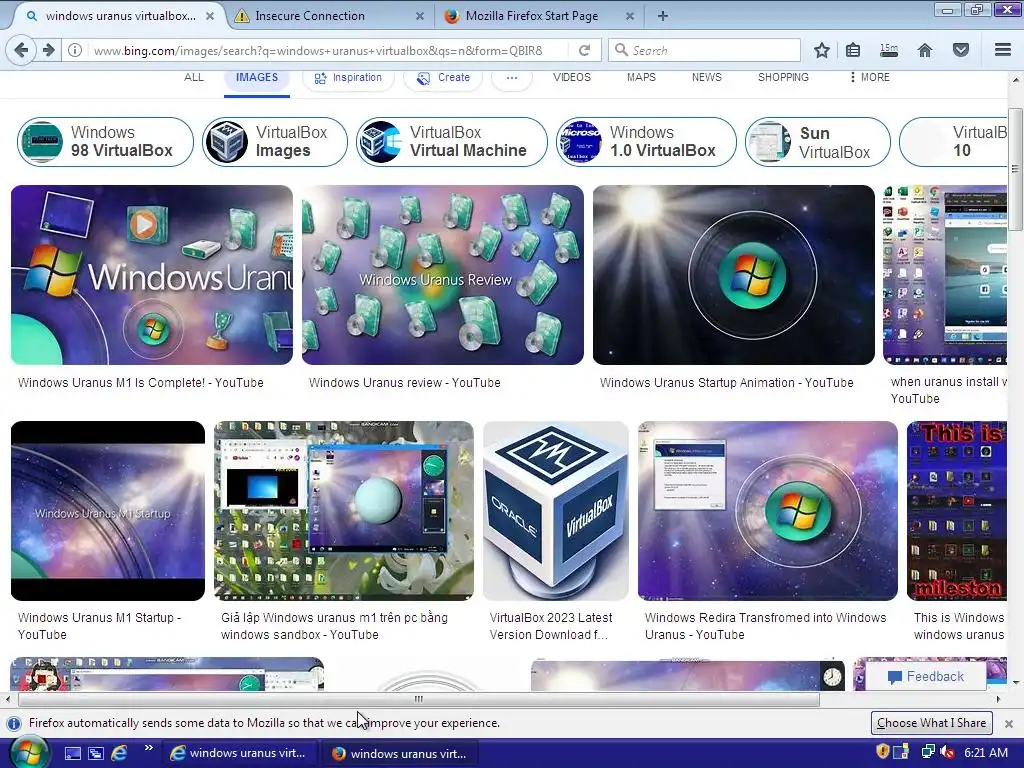Click Windows Uranus review - YouTube caption
1024x768 pixels.
[x=404, y=383]
